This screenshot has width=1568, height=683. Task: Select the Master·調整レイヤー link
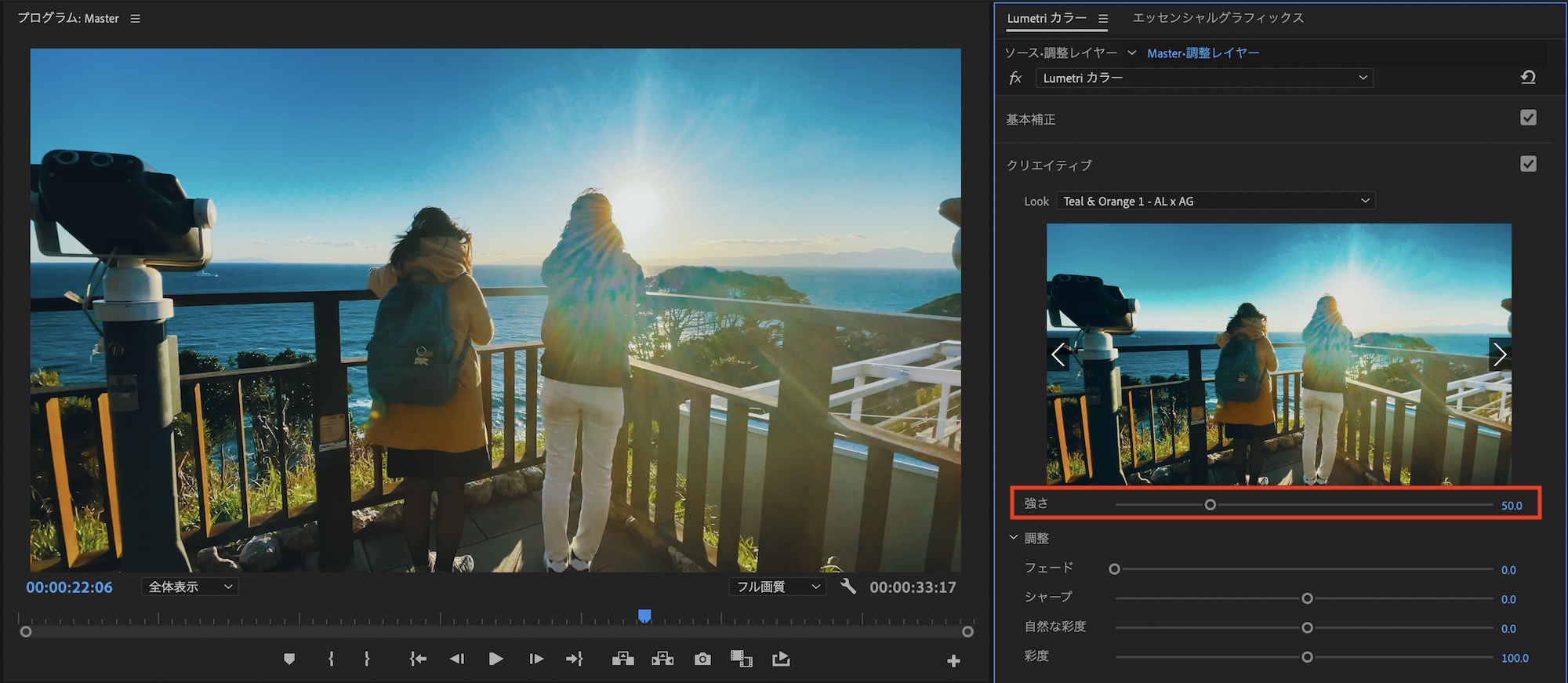[x=1203, y=53]
